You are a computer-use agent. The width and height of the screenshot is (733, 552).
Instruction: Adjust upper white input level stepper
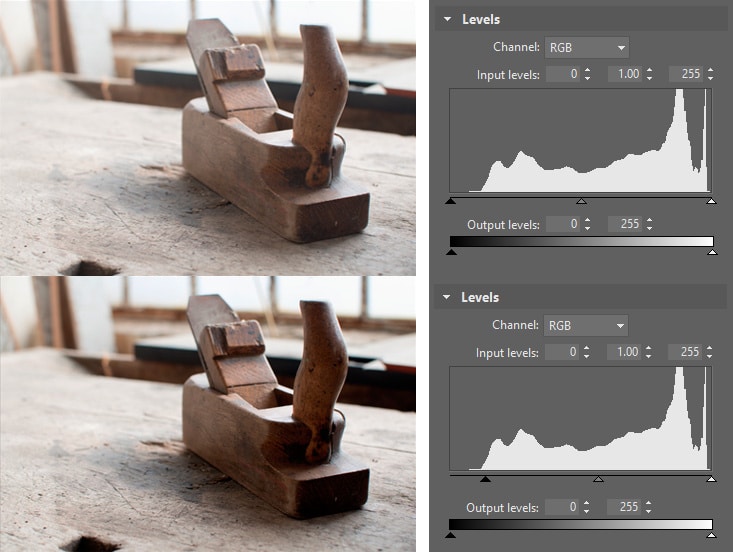point(711,74)
